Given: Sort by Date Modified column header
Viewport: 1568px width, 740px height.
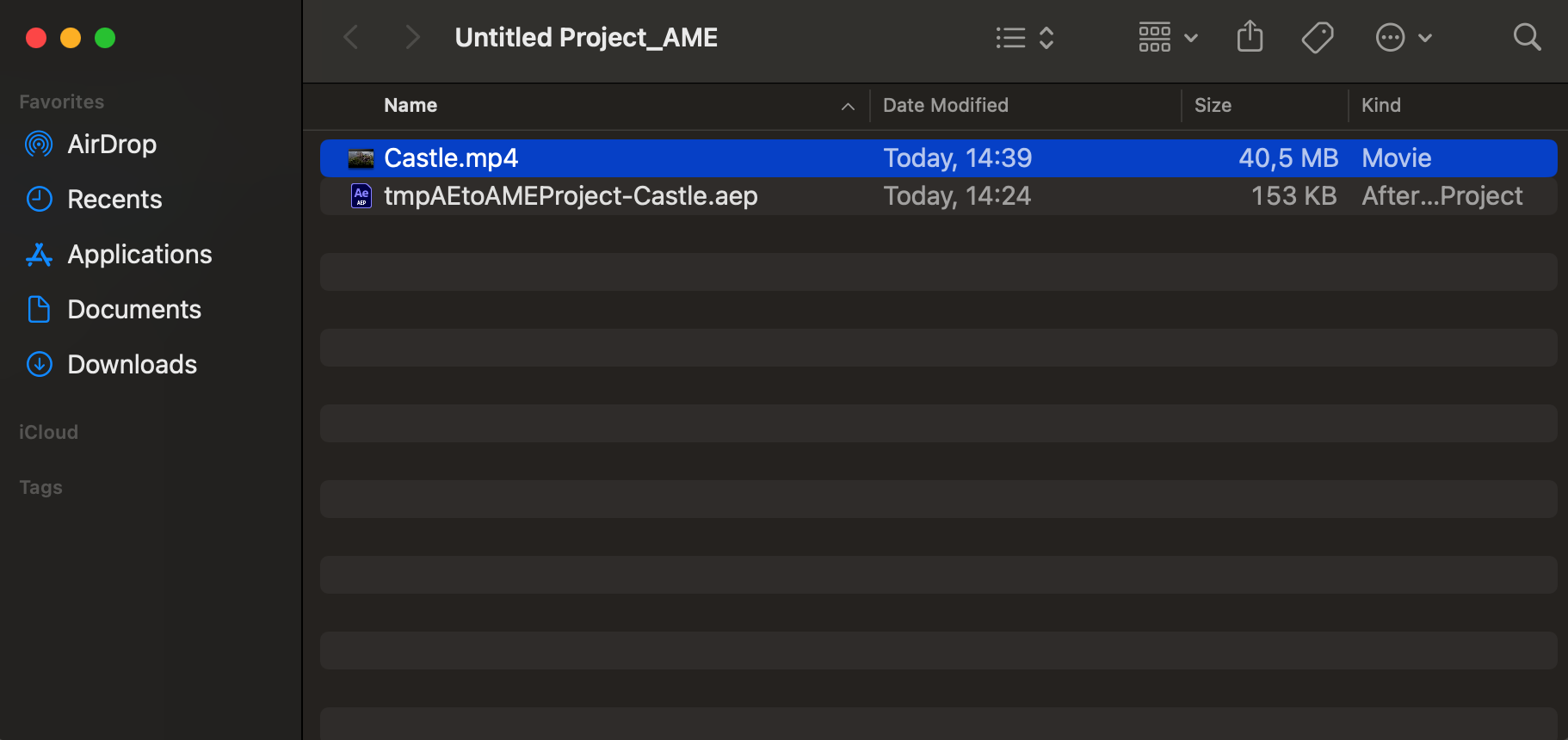Looking at the screenshot, I should tap(945, 105).
